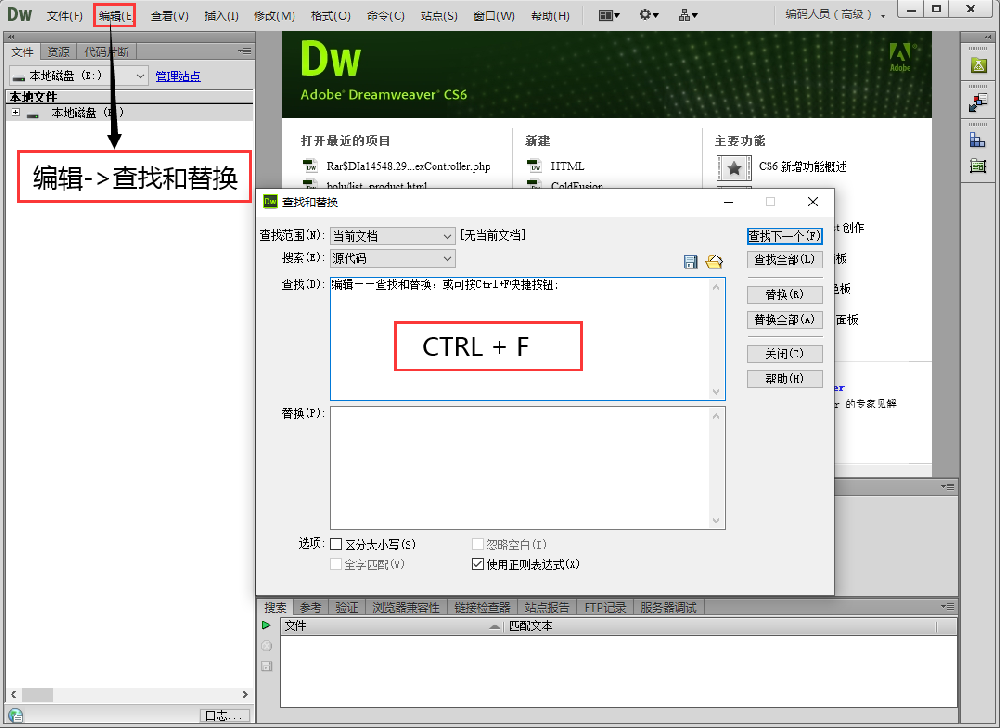Viewport: 1000px width, 728px height.
Task: Click the 管理站点 link
Action: pos(178,76)
